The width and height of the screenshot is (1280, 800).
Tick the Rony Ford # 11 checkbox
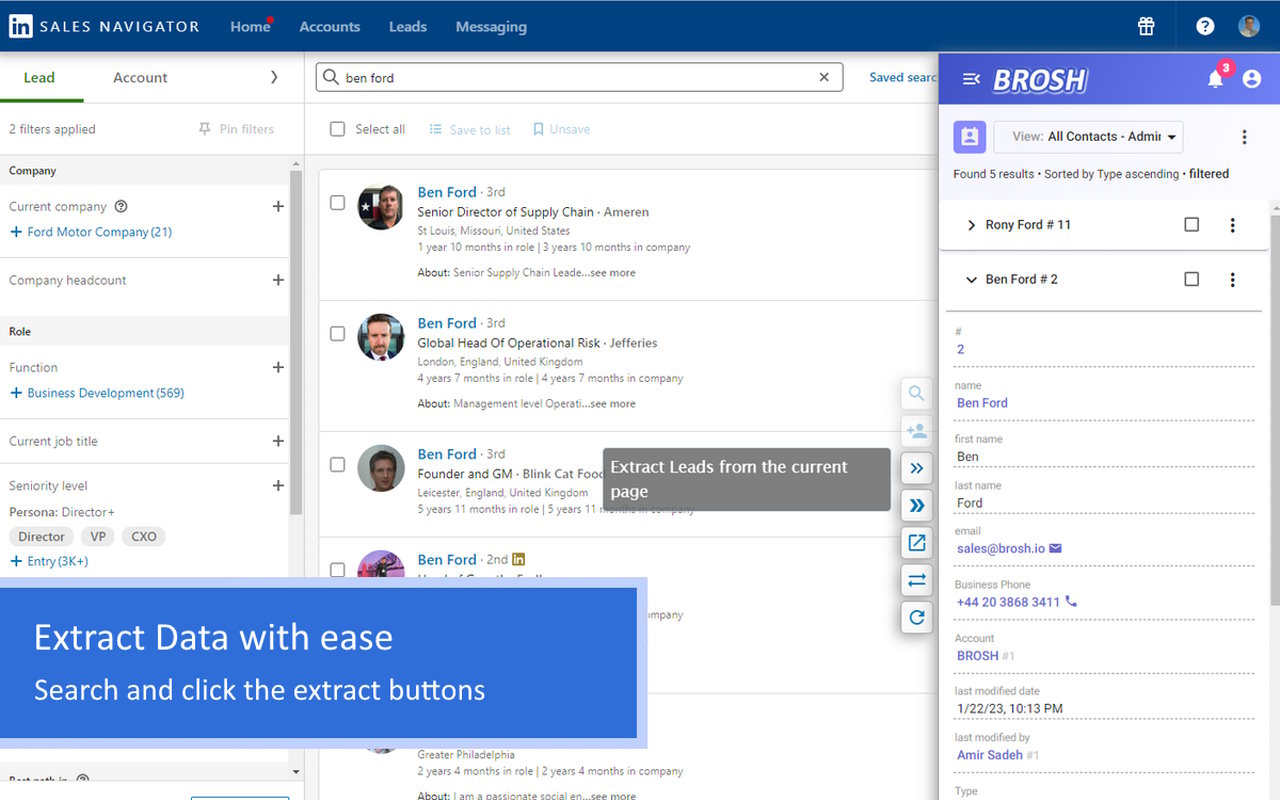(1191, 225)
